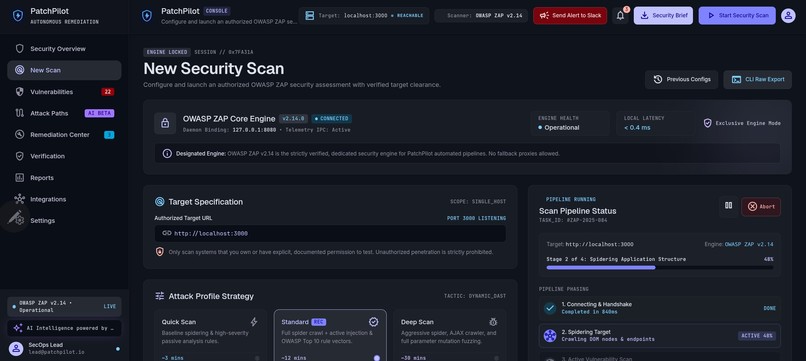This screenshot has height=361, width=806.
Task: Open the notifications bell icon
Action: coord(620,15)
